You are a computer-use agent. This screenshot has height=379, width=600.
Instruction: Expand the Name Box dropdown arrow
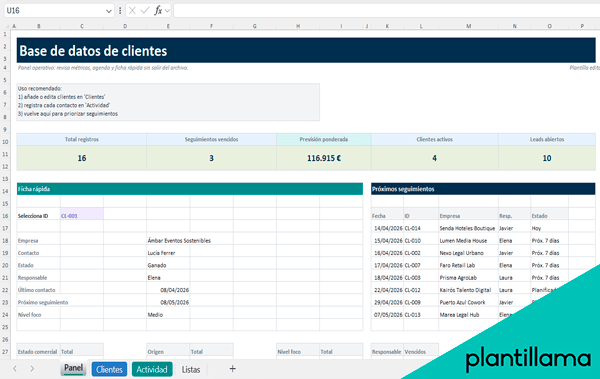pyautogui.click(x=109, y=11)
